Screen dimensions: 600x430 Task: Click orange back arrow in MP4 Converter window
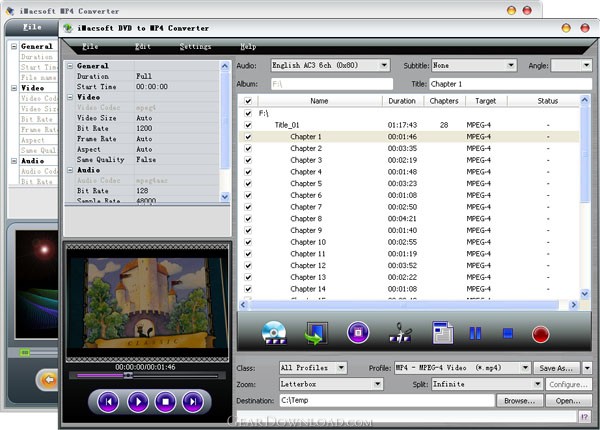pyautogui.click(x=49, y=380)
